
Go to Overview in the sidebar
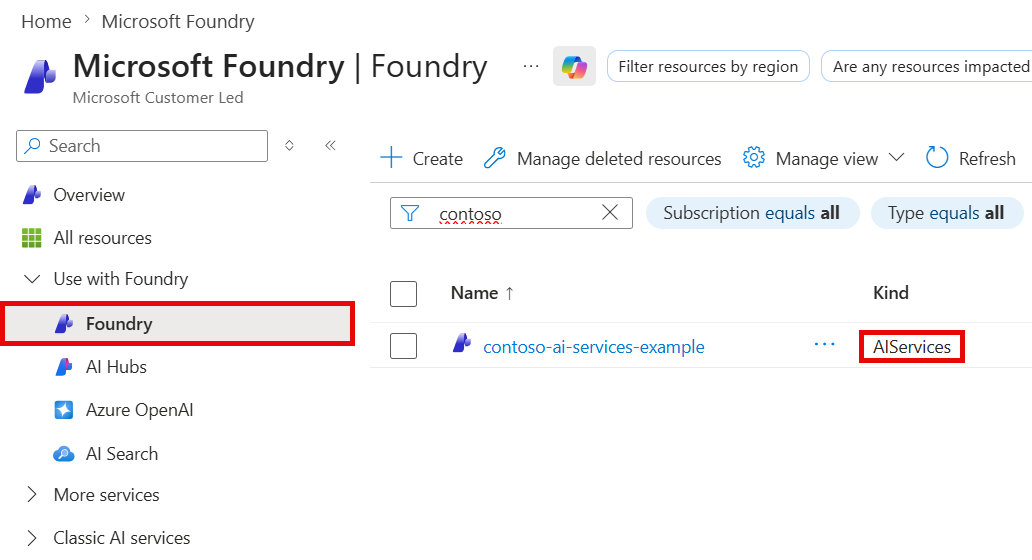89,195
